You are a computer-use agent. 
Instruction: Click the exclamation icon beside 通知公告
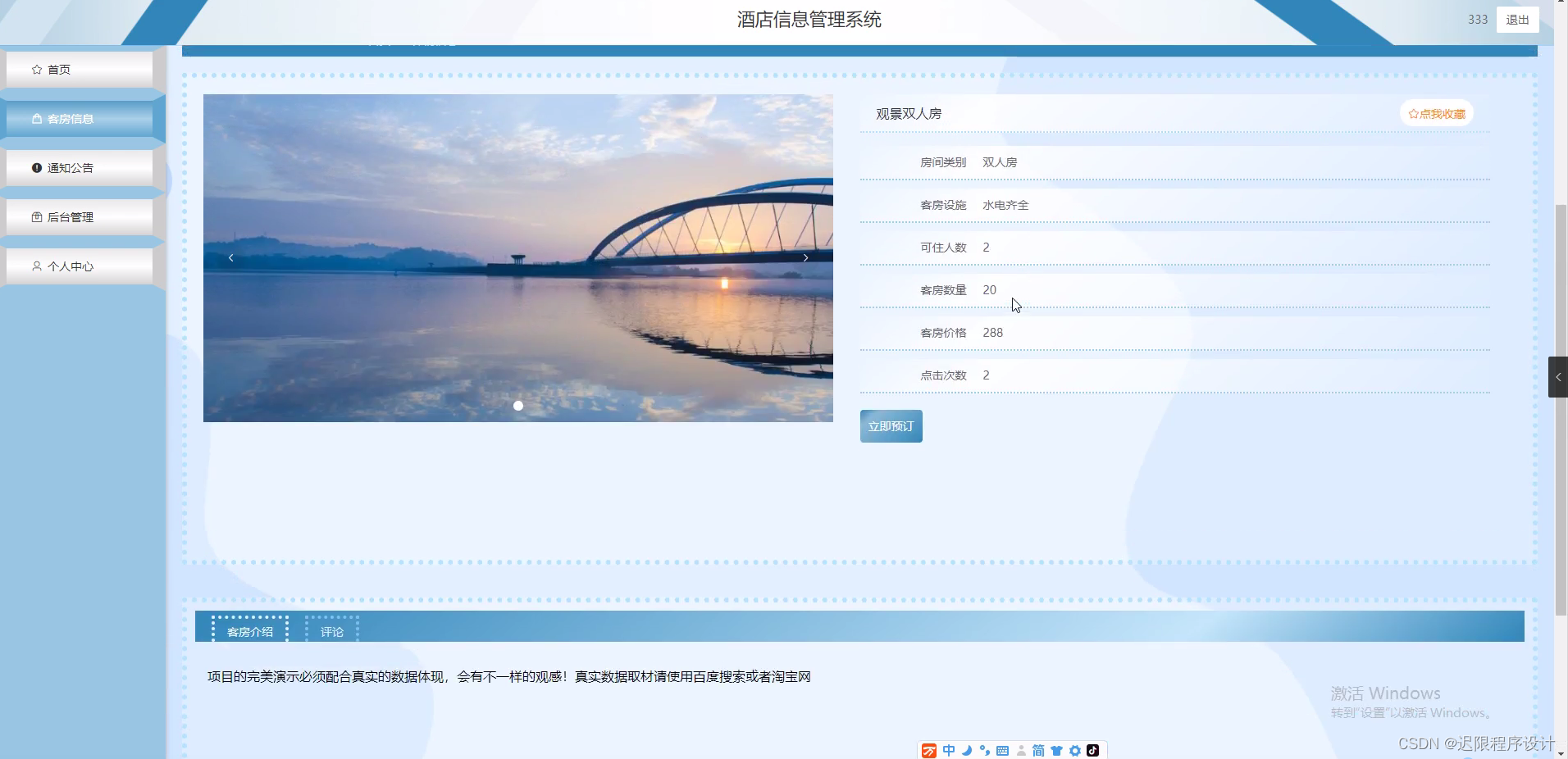(37, 168)
